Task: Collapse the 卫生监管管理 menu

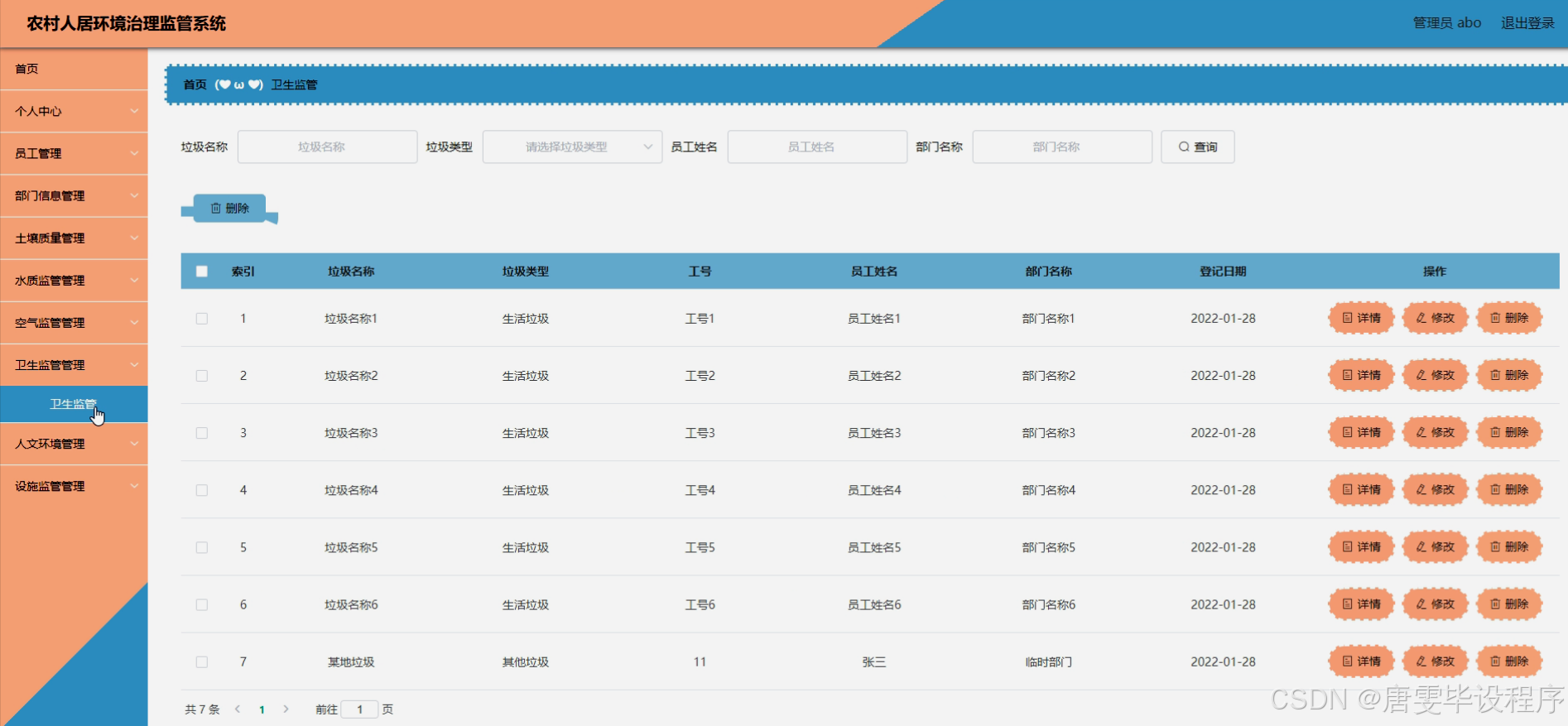Action: [x=74, y=364]
